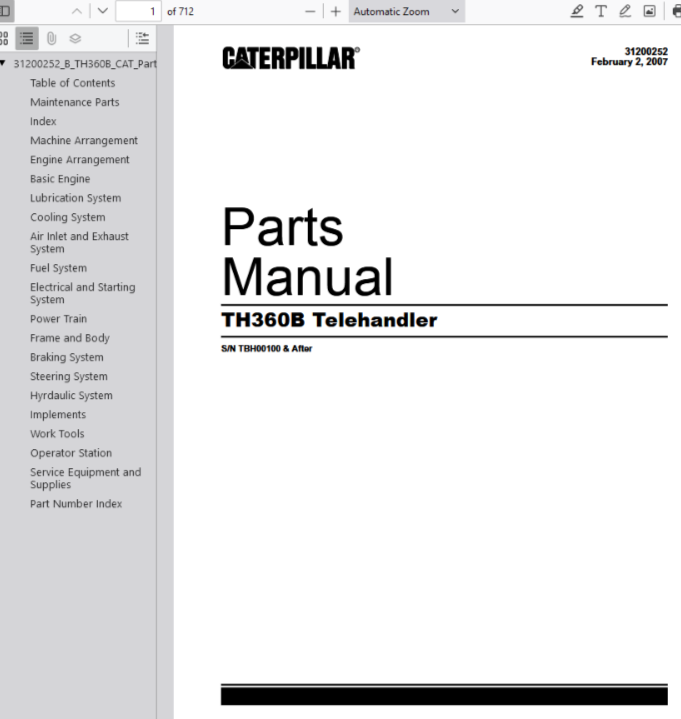Open Braking System bookmark
The height and width of the screenshot is (719, 681).
(x=67, y=358)
